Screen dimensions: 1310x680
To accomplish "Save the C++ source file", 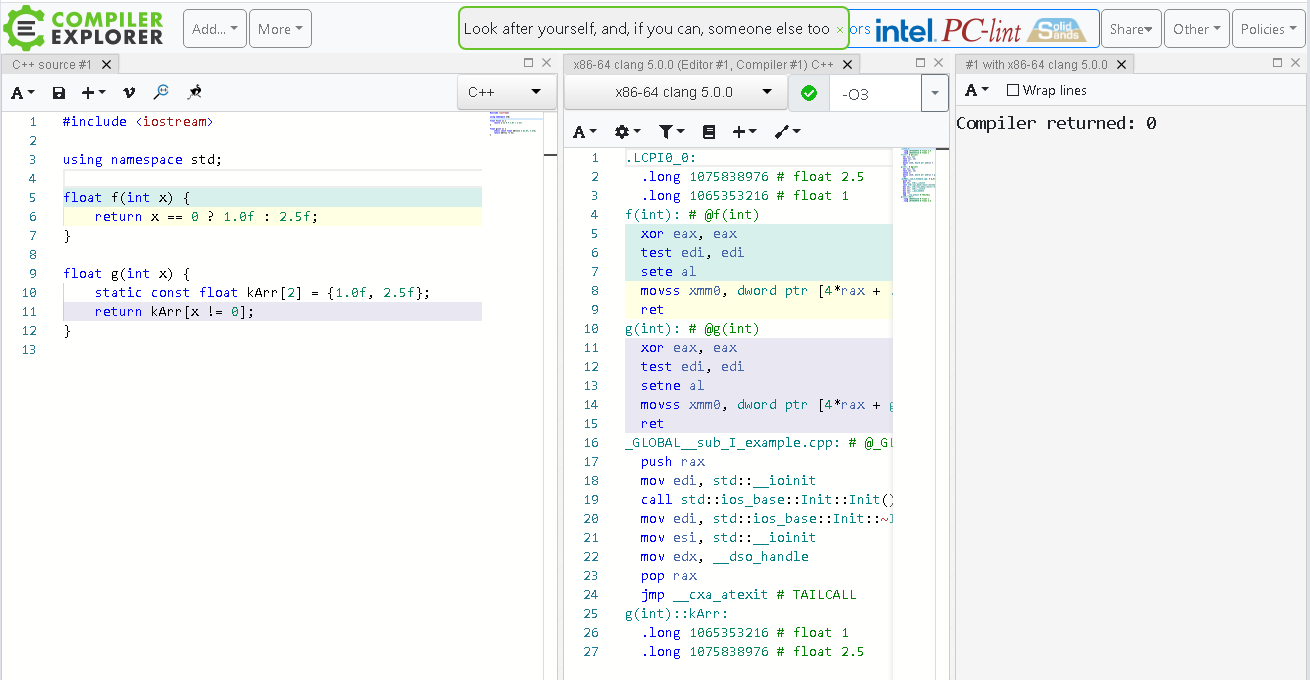I will [59, 92].
